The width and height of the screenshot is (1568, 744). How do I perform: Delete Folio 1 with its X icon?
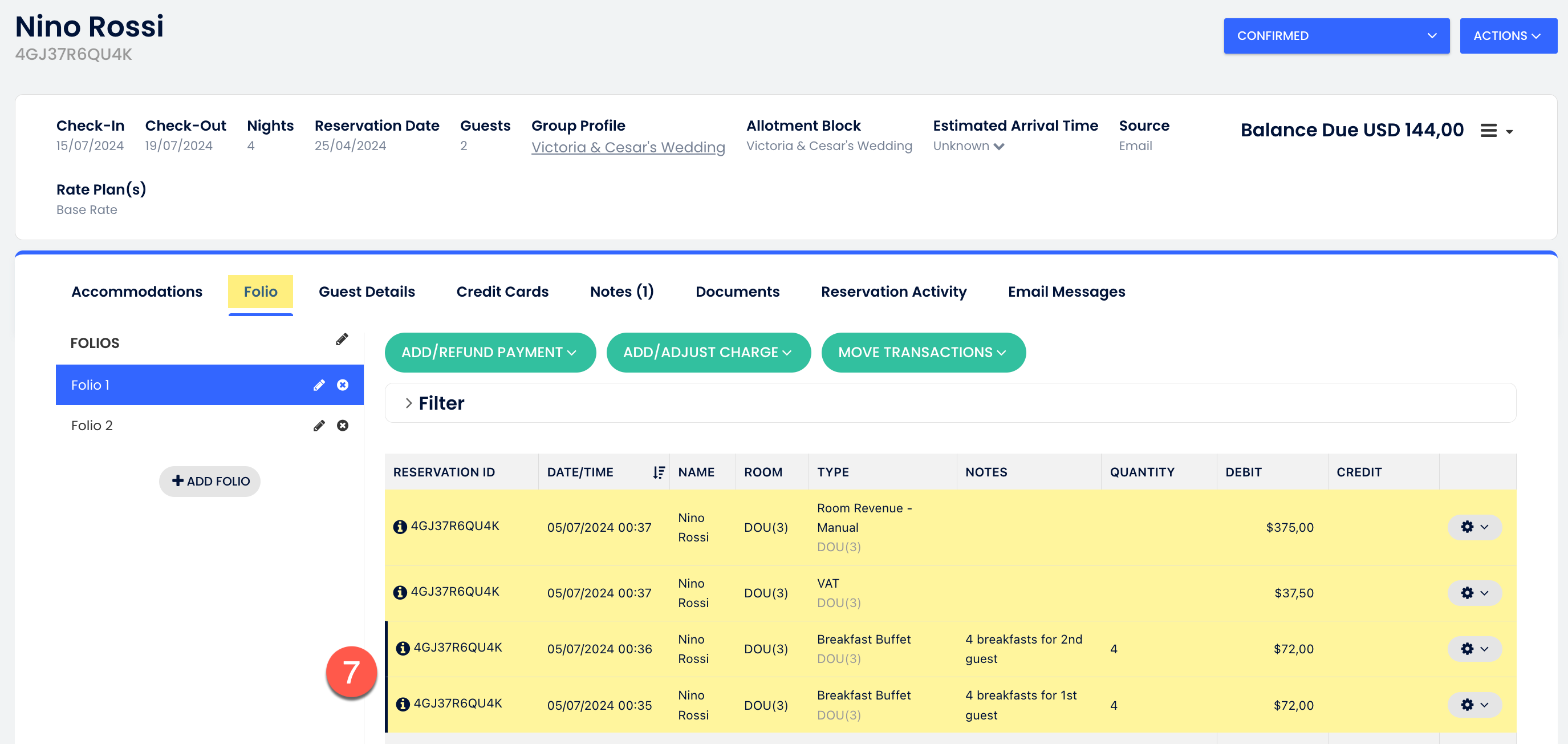(x=343, y=385)
